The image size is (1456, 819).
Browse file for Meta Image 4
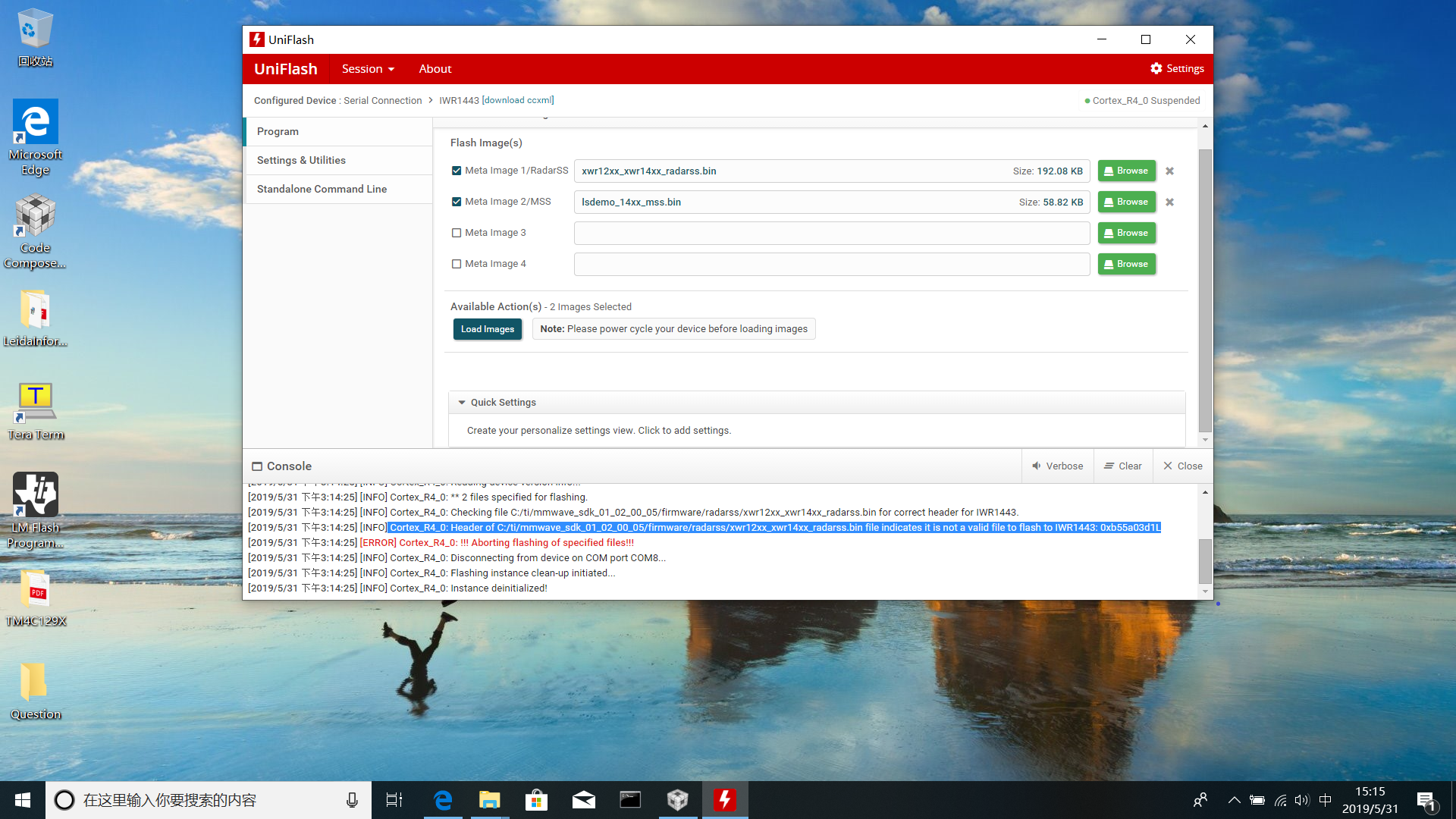click(1126, 265)
